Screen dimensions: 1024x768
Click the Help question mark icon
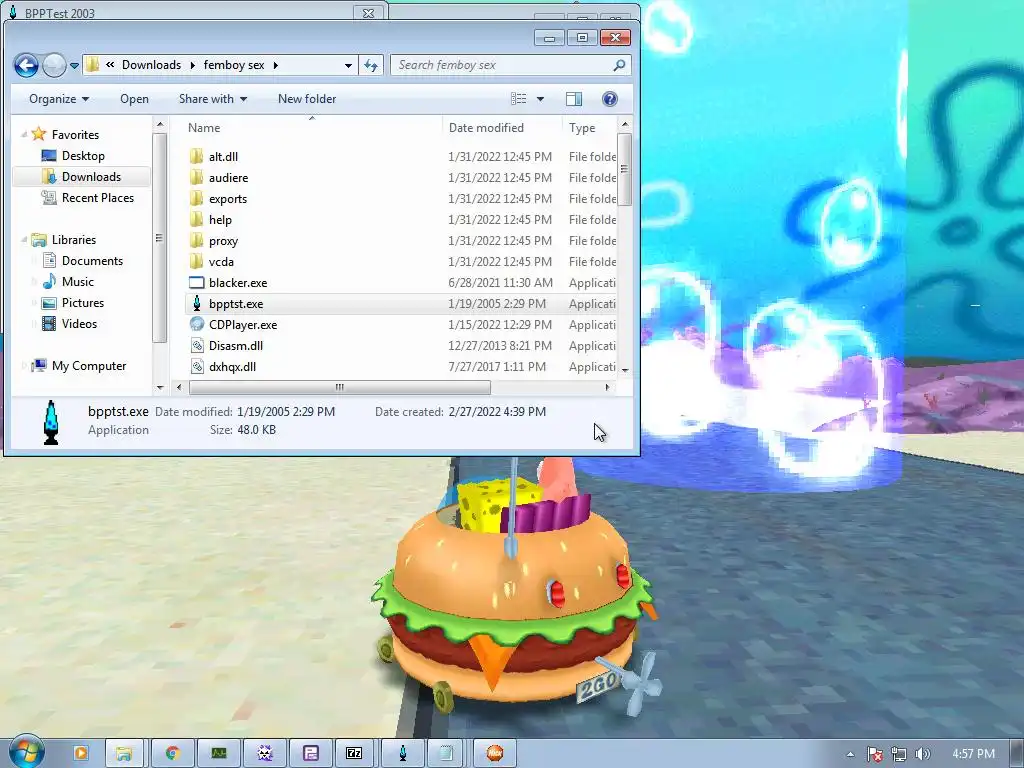[609, 99]
